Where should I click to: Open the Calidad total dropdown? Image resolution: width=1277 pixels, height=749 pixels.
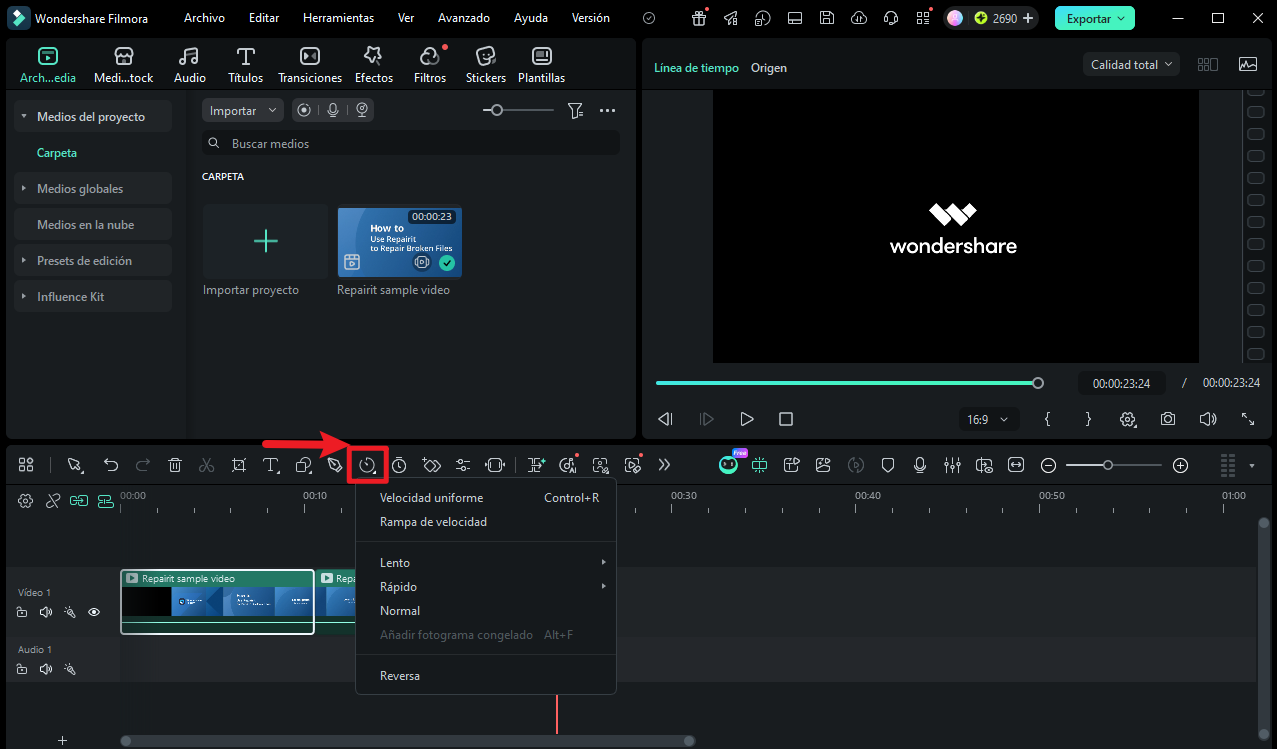(x=1131, y=64)
